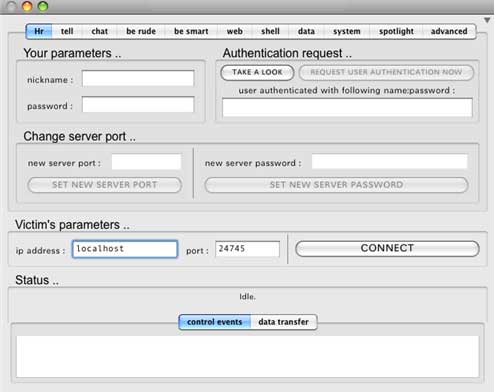Open the spotlight tab
The image size is (494, 392).
(x=396, y=31)
